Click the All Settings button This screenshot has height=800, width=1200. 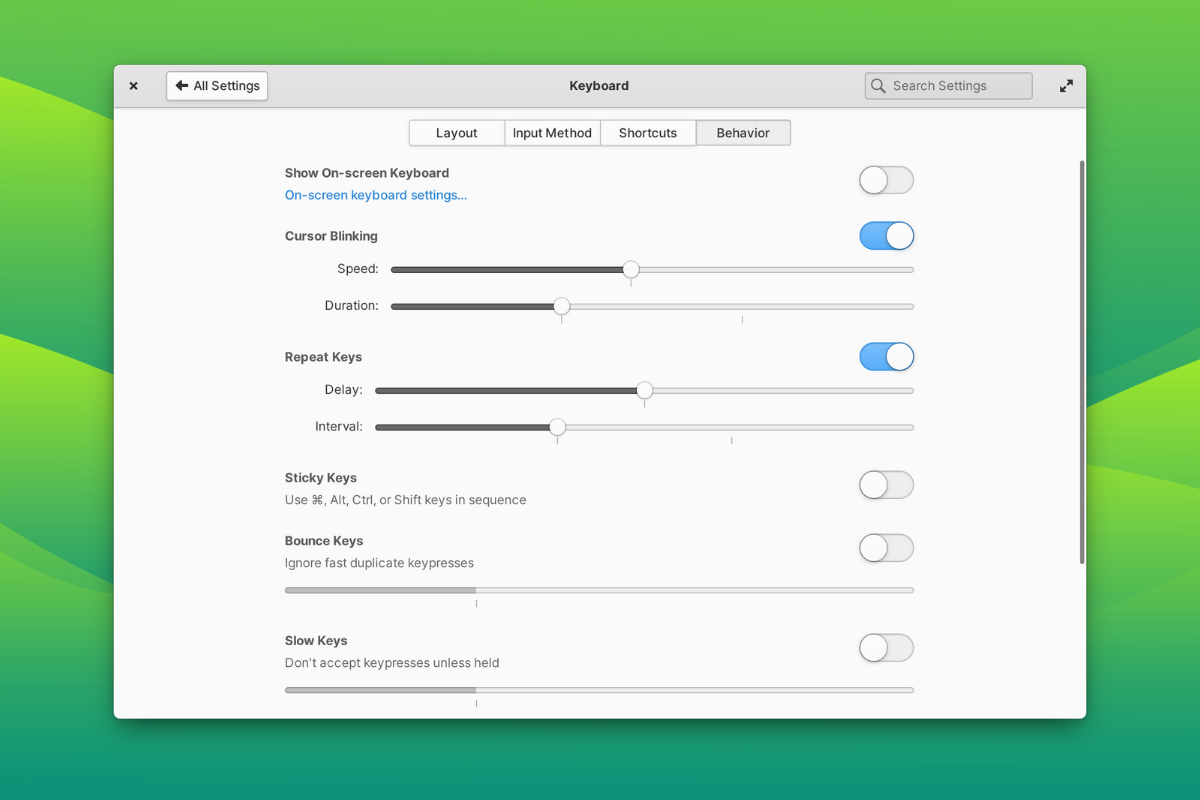[x=217, y=85]
